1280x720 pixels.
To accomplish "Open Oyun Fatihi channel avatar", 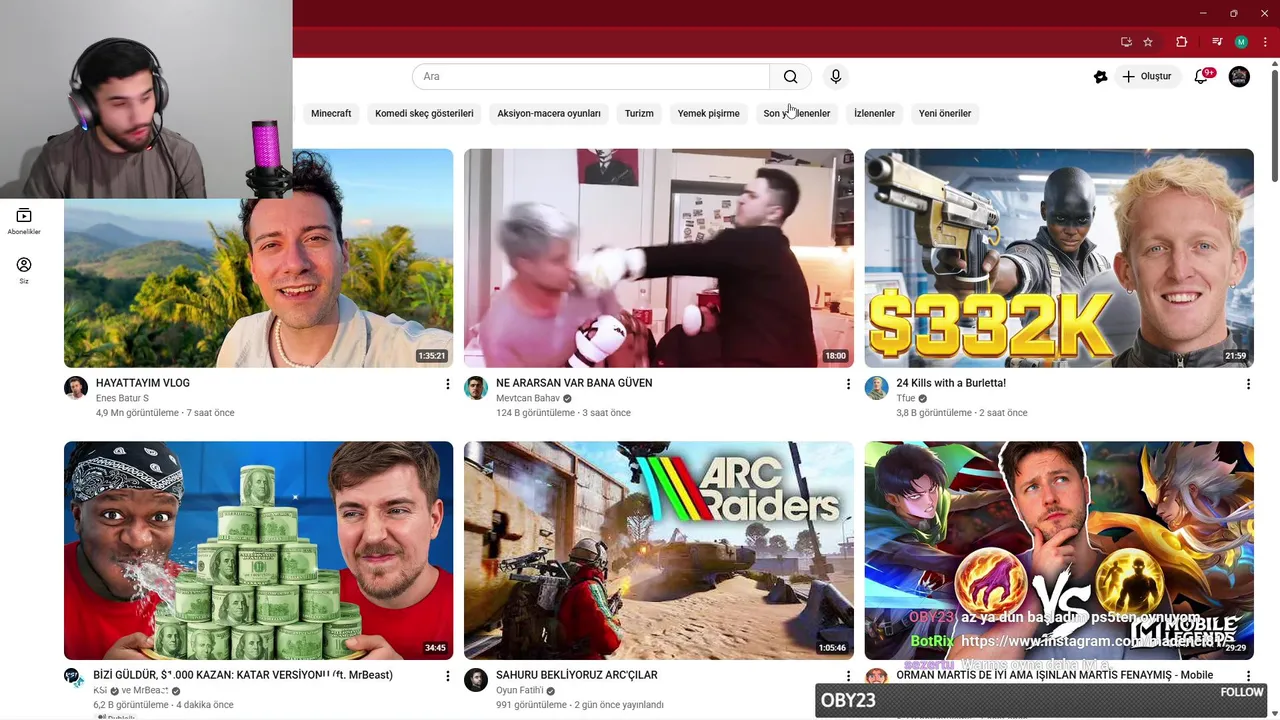I will [x=476, y=680].
